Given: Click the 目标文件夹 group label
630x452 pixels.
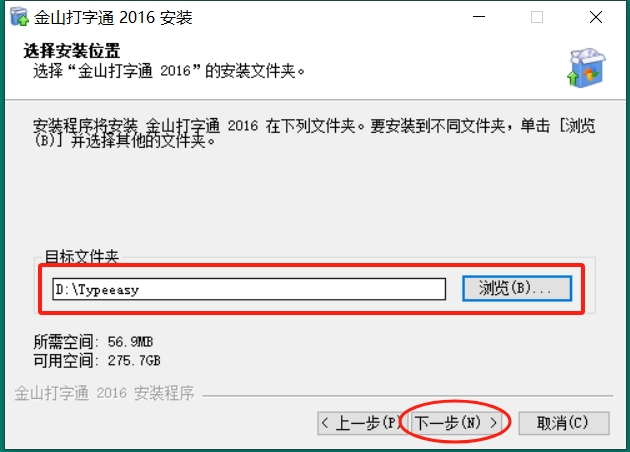Looking at the screenshot, I should [82, 256].
